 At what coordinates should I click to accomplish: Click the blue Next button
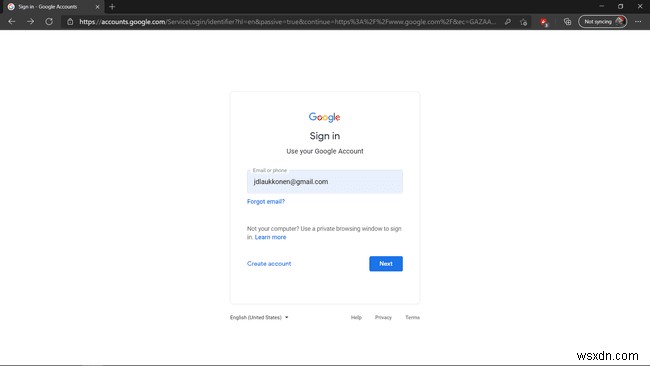pos(386,264)
